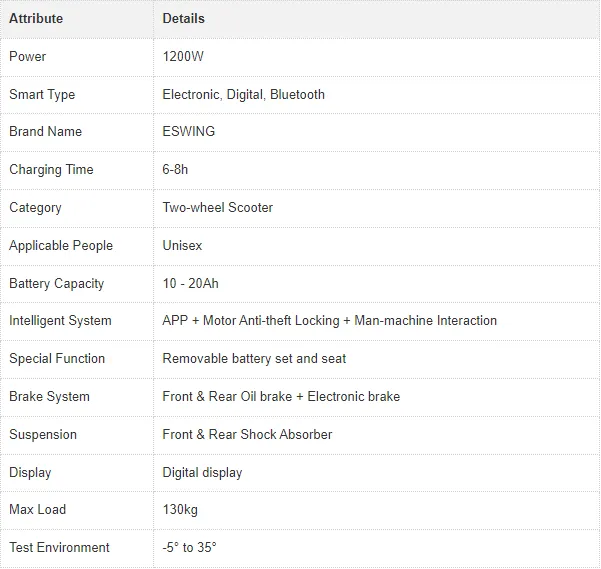Select the Smart Type label
The image size is (601, 569).
[x=42, y=95]
